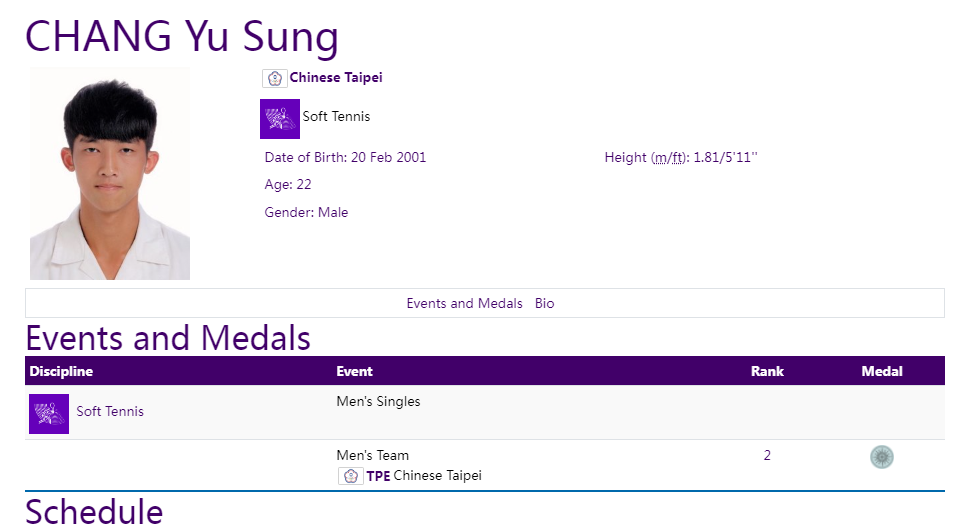
Task: Click the Soft Tennis pictogram in profile header
Action: point(280,118)
